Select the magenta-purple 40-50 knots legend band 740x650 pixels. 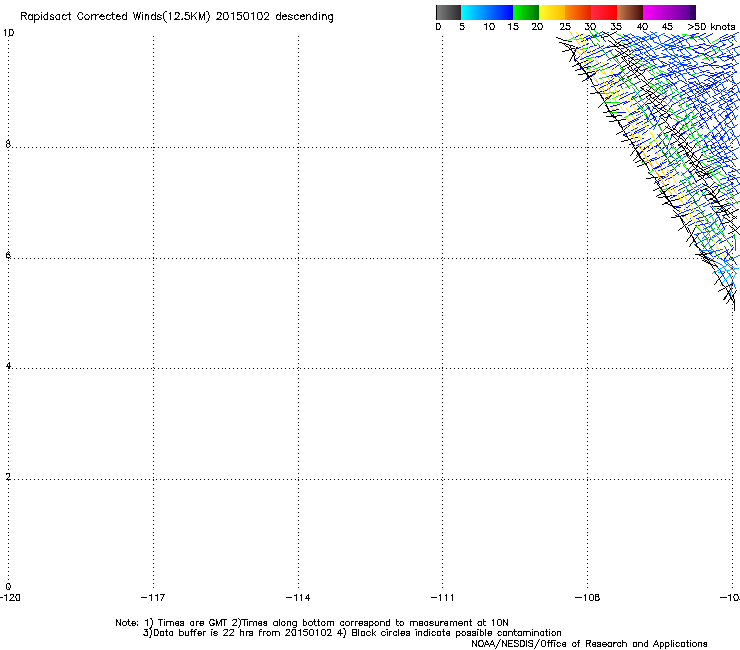coord(669,12)
